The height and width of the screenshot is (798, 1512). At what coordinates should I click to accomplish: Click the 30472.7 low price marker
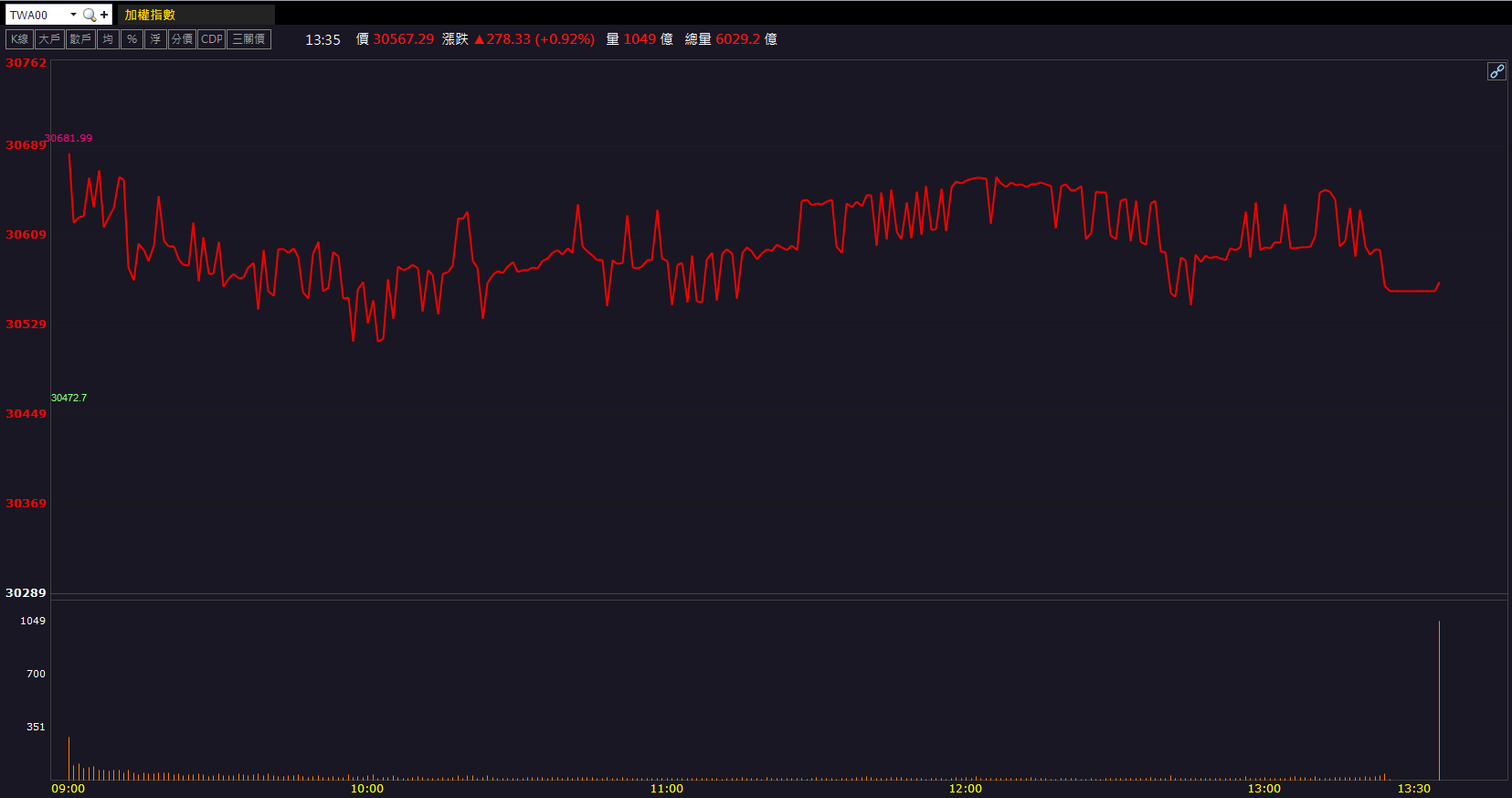(x=69, y=398)
